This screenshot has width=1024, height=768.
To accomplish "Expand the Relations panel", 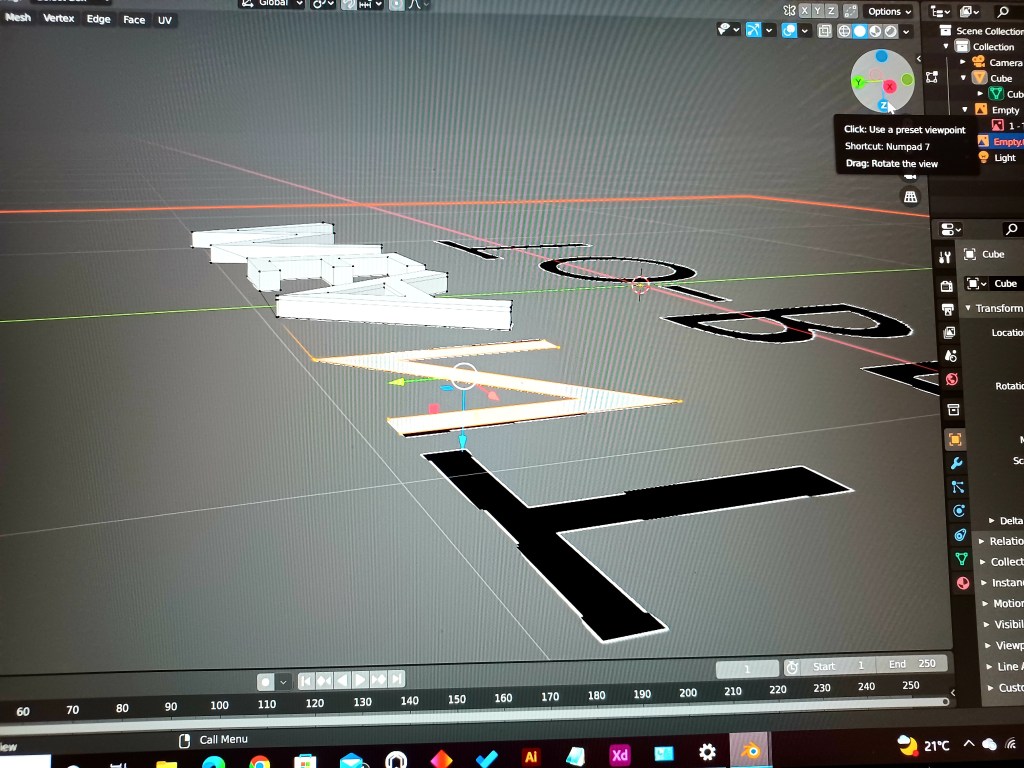I will coord(1000,541).
